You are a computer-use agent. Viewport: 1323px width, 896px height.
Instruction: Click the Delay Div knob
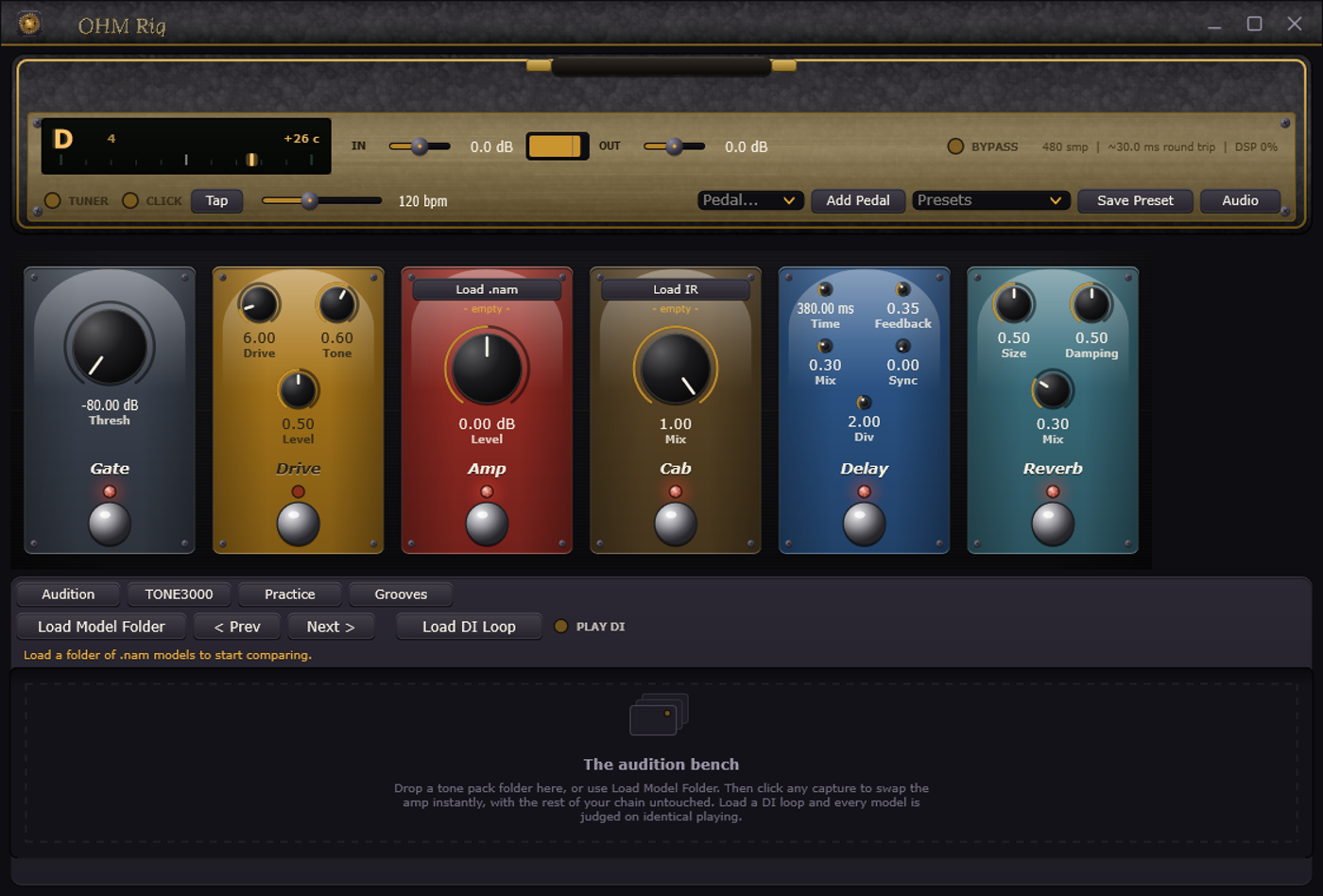864,403
